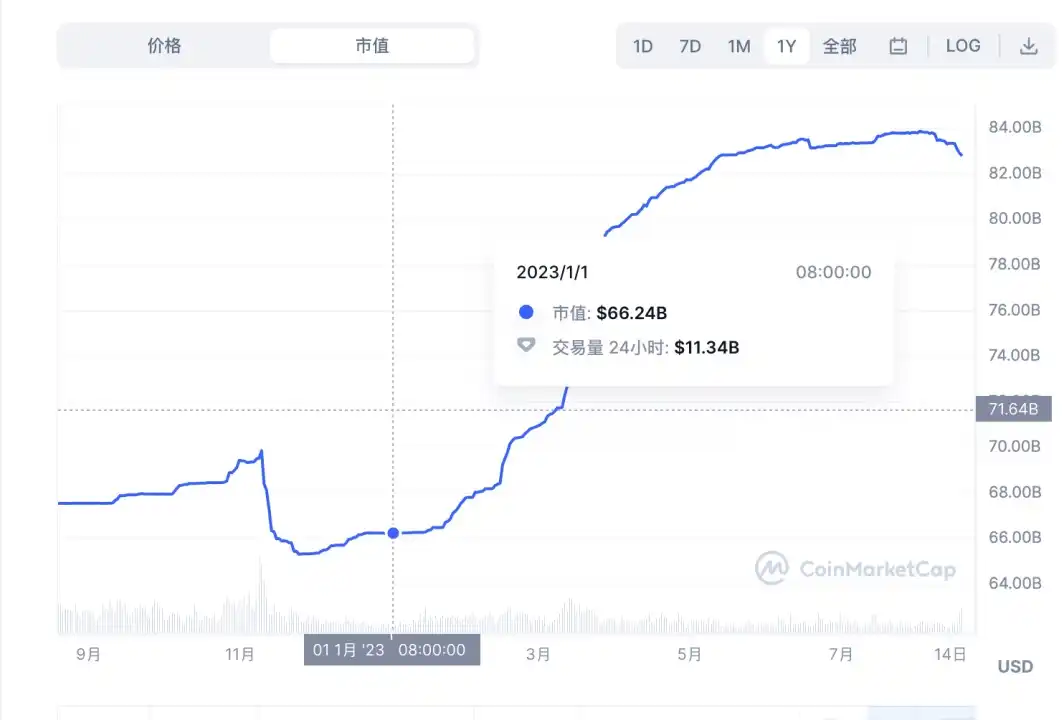Click the blue data point on the chart line
Screen dimensions: 1064x720
tap(393, 533)
